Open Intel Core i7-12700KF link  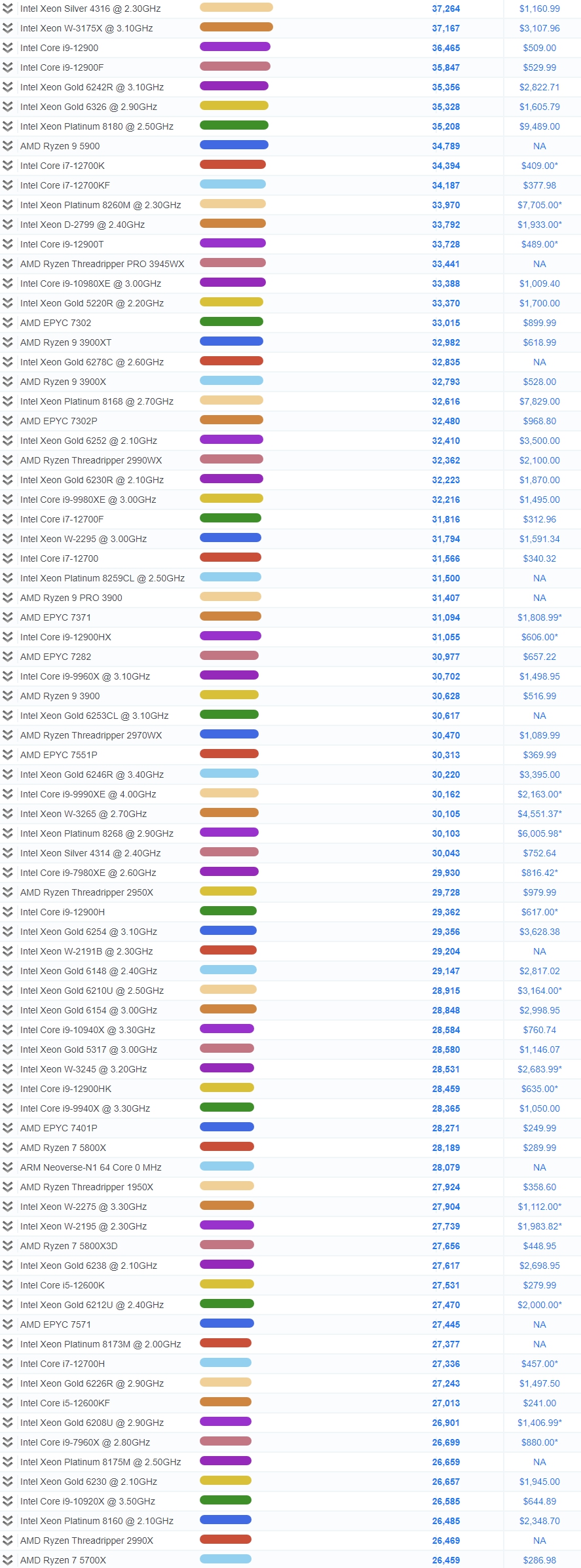pyautogui.click(x=65, y=185)
